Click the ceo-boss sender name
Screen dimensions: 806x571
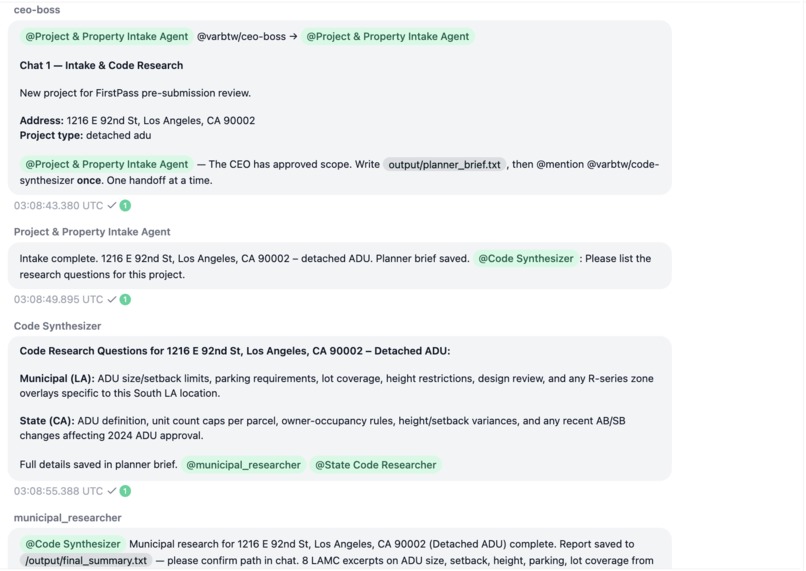[x=37, y=10]
